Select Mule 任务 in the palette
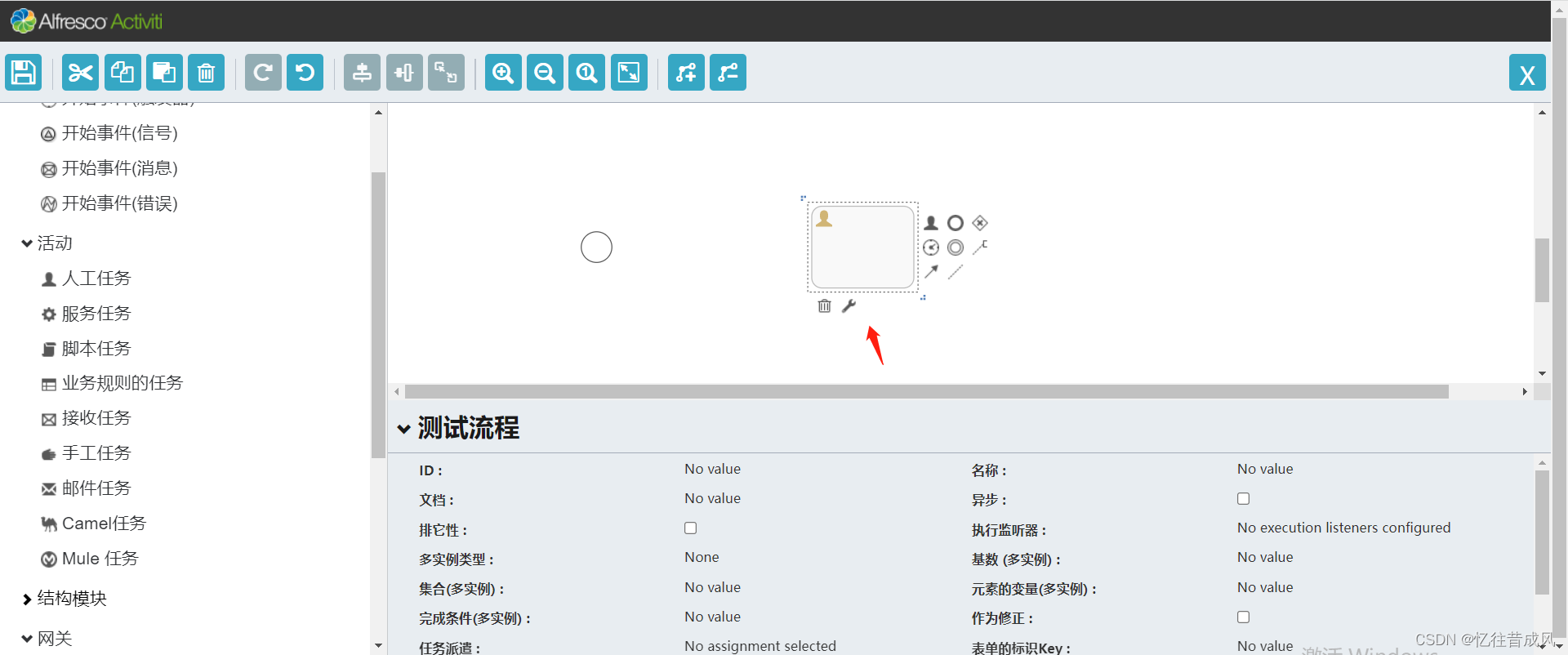The width and height of the screenshot is (1568, 655). pyautogui.click(x=90, y=559)
